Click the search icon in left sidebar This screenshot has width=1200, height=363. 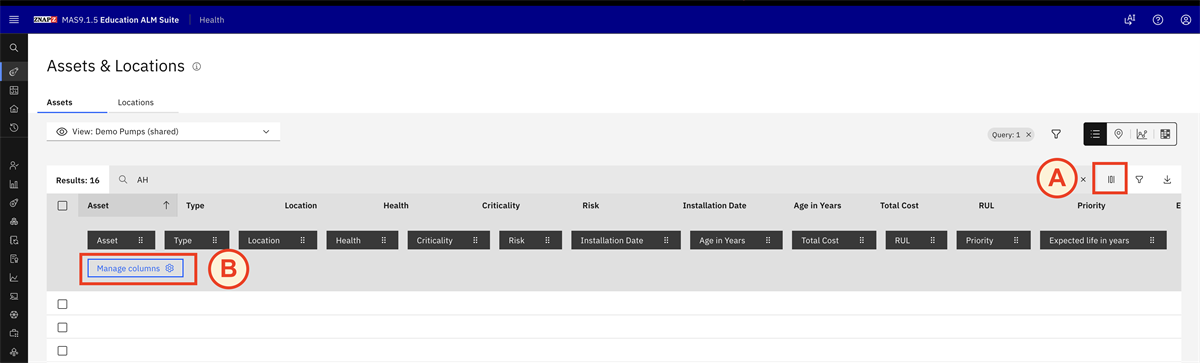click(x=14, y=47)
